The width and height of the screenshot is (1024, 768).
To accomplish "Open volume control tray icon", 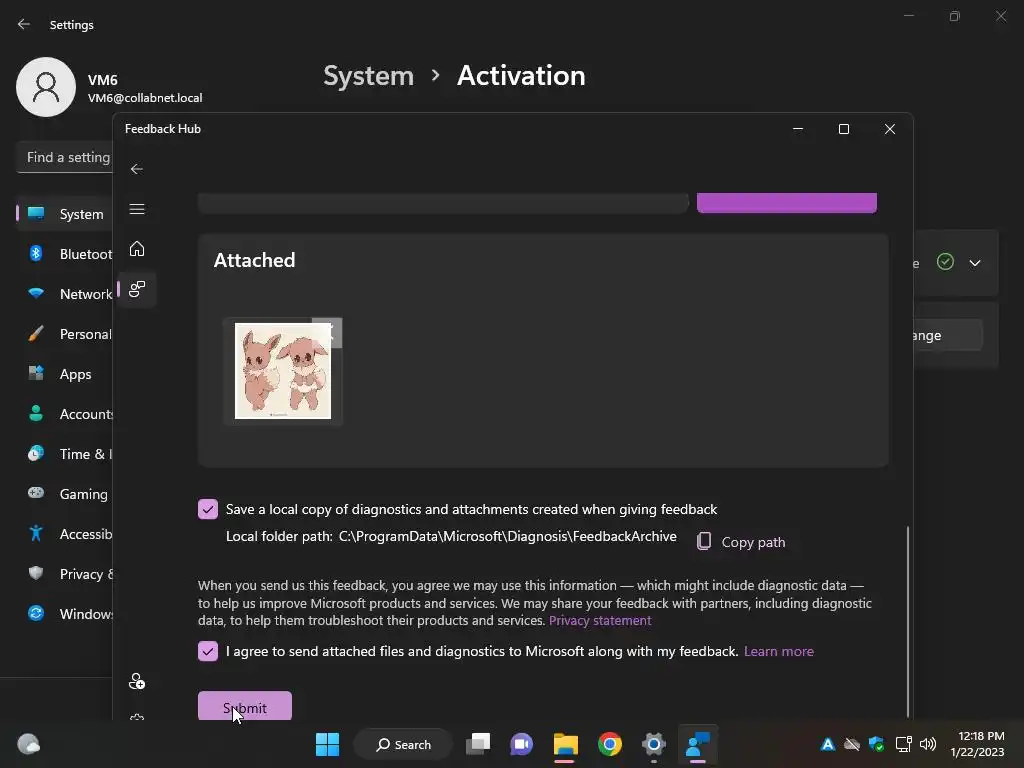I will click(x=927, y=744).
